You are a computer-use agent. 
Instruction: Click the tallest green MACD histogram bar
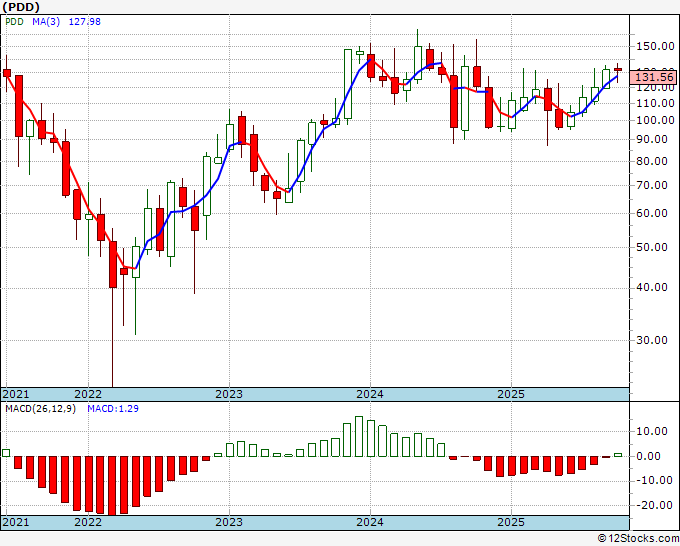pos(359,436)
